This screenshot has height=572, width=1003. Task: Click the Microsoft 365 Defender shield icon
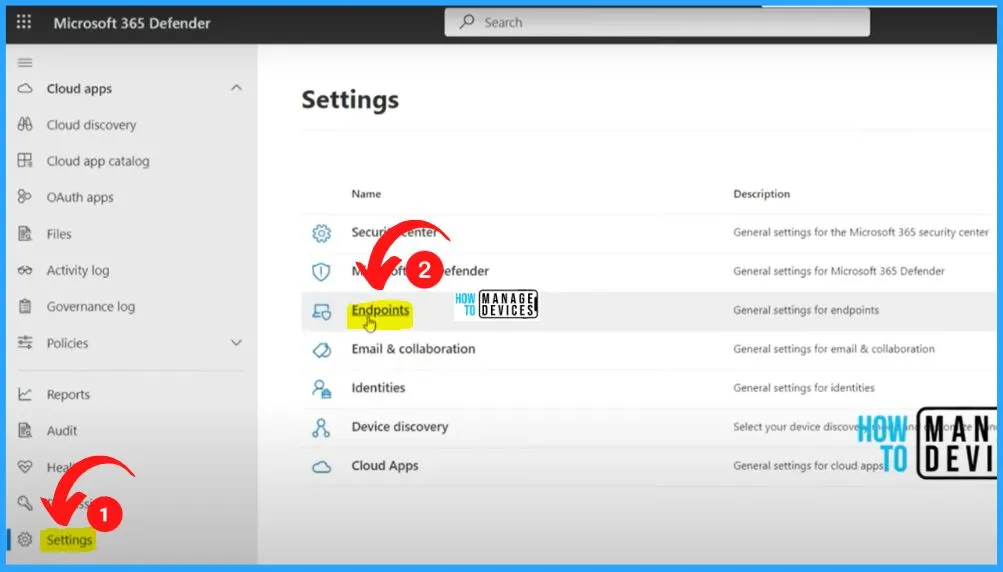point(321,272)
